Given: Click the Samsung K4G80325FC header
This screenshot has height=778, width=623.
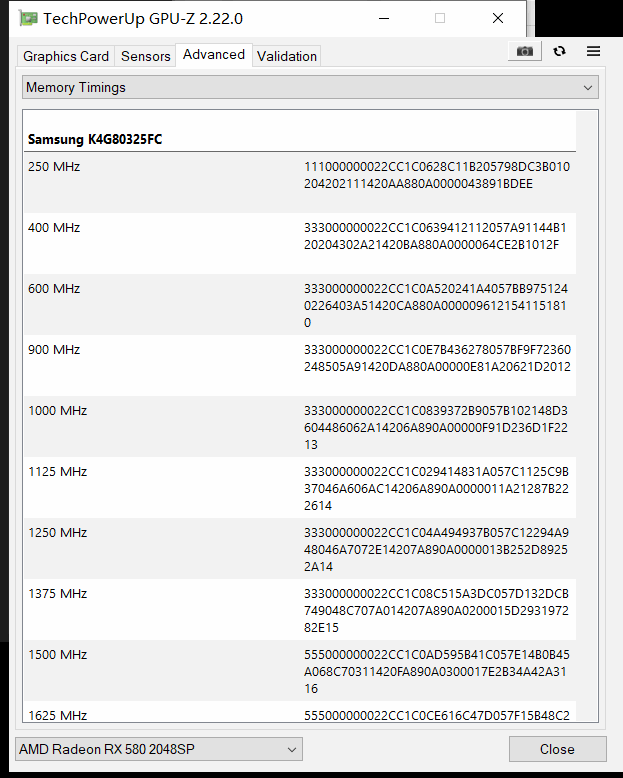Looking at the screenshot, I should [x=95, y=139].
